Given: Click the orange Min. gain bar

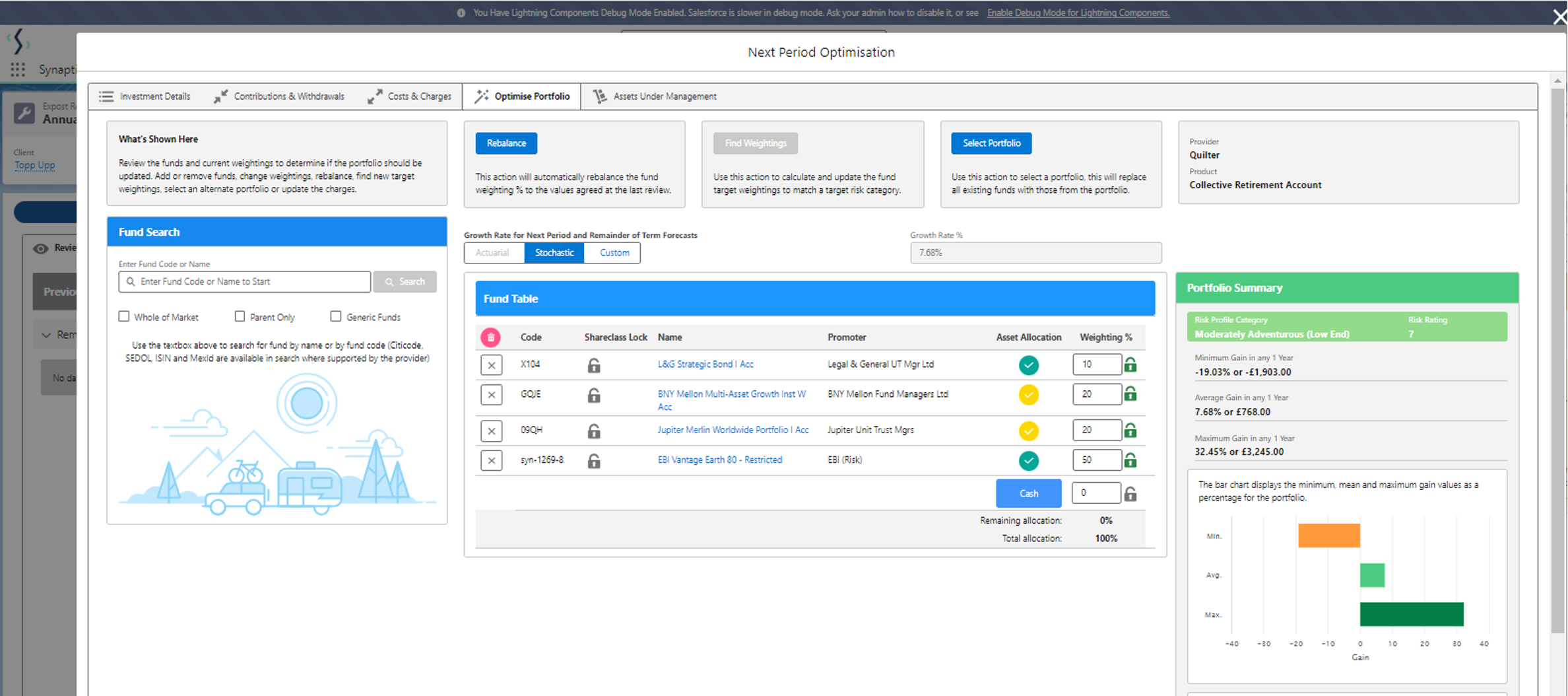Looking at the screenshot, I should (1329, 536).
